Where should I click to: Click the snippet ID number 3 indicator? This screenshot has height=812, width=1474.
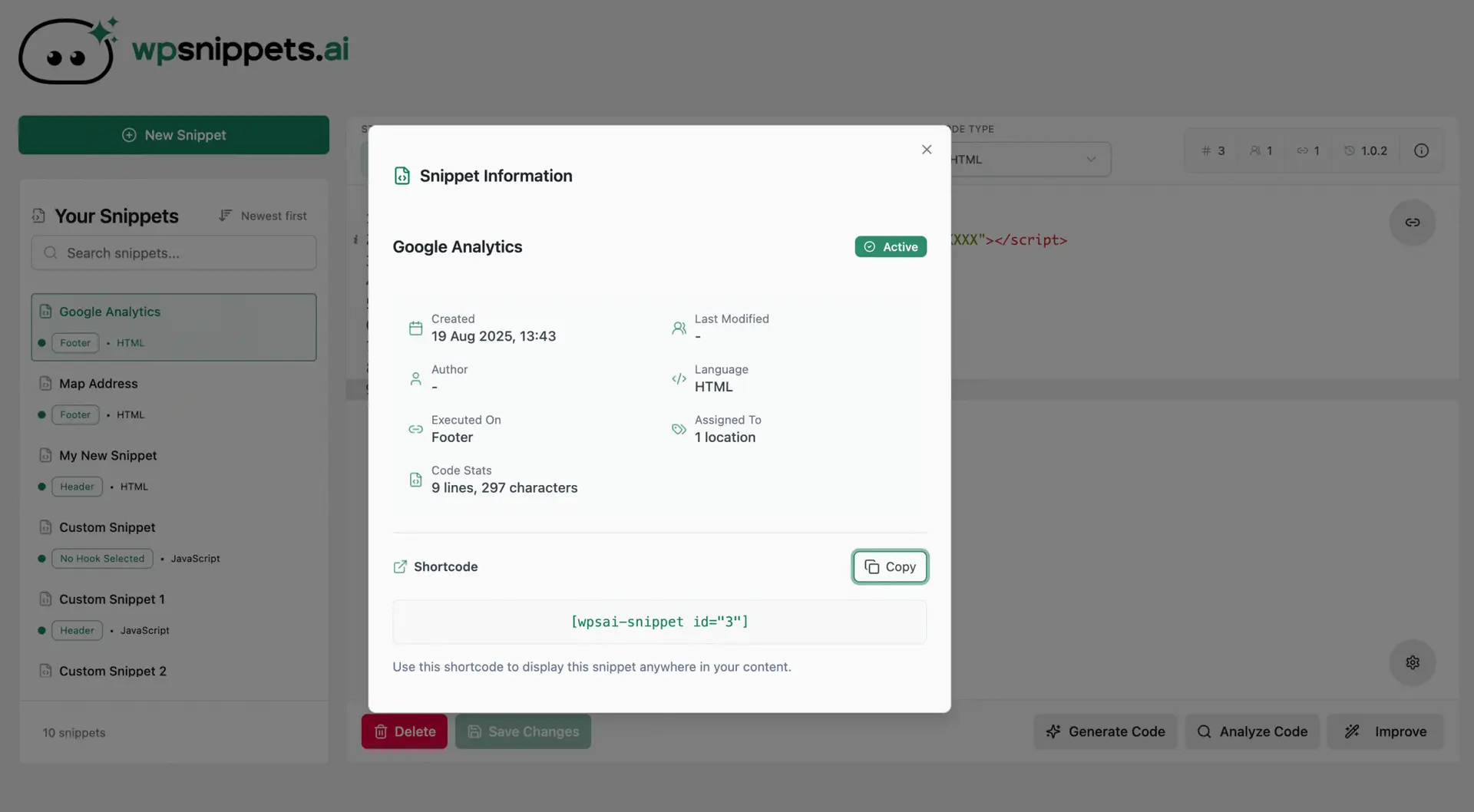1214,150
